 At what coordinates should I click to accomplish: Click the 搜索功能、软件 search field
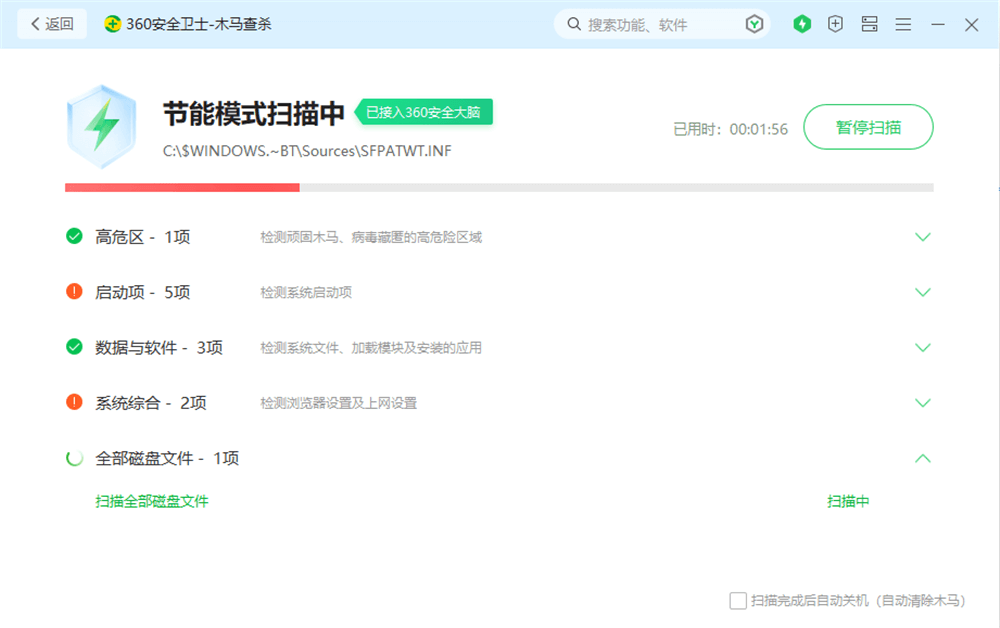[650, 23]
